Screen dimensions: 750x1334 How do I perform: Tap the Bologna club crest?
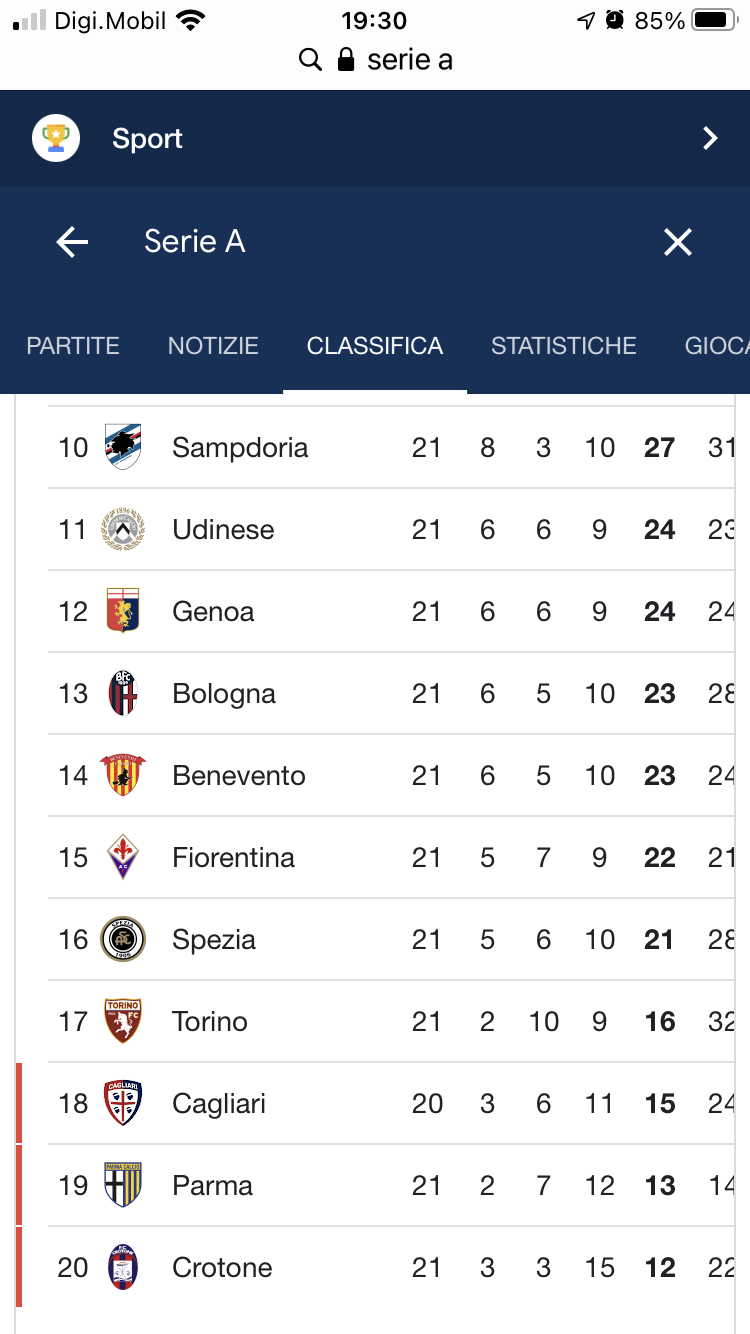[x=123, y=693]
